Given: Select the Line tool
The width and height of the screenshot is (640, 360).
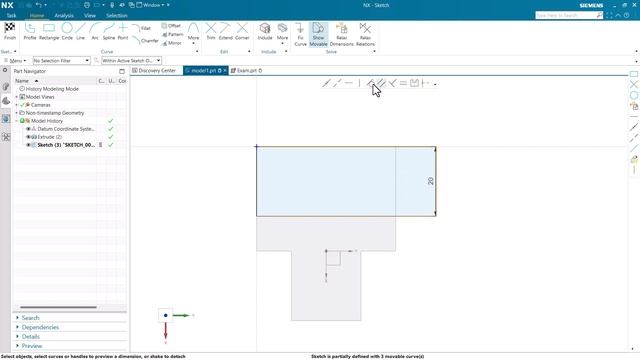Looking at the screenshot, I should pos(80,31).
